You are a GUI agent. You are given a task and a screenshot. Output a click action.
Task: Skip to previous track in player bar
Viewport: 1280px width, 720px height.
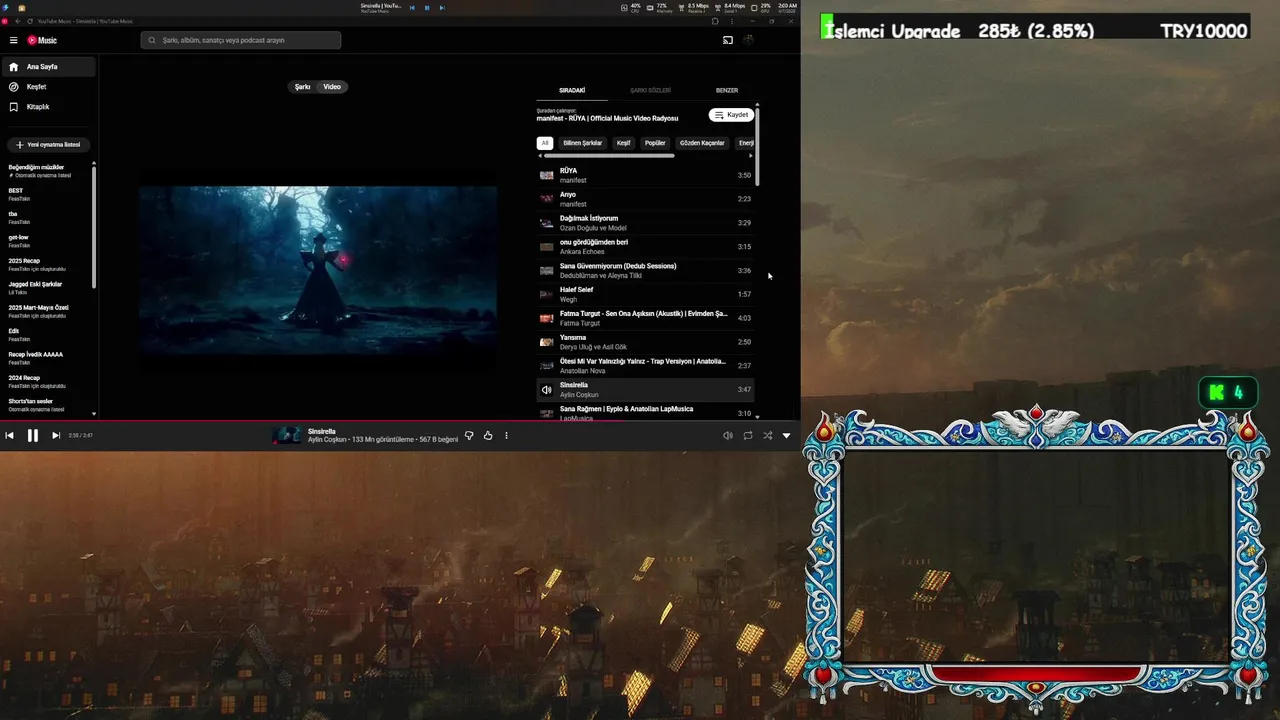[9, 435]
